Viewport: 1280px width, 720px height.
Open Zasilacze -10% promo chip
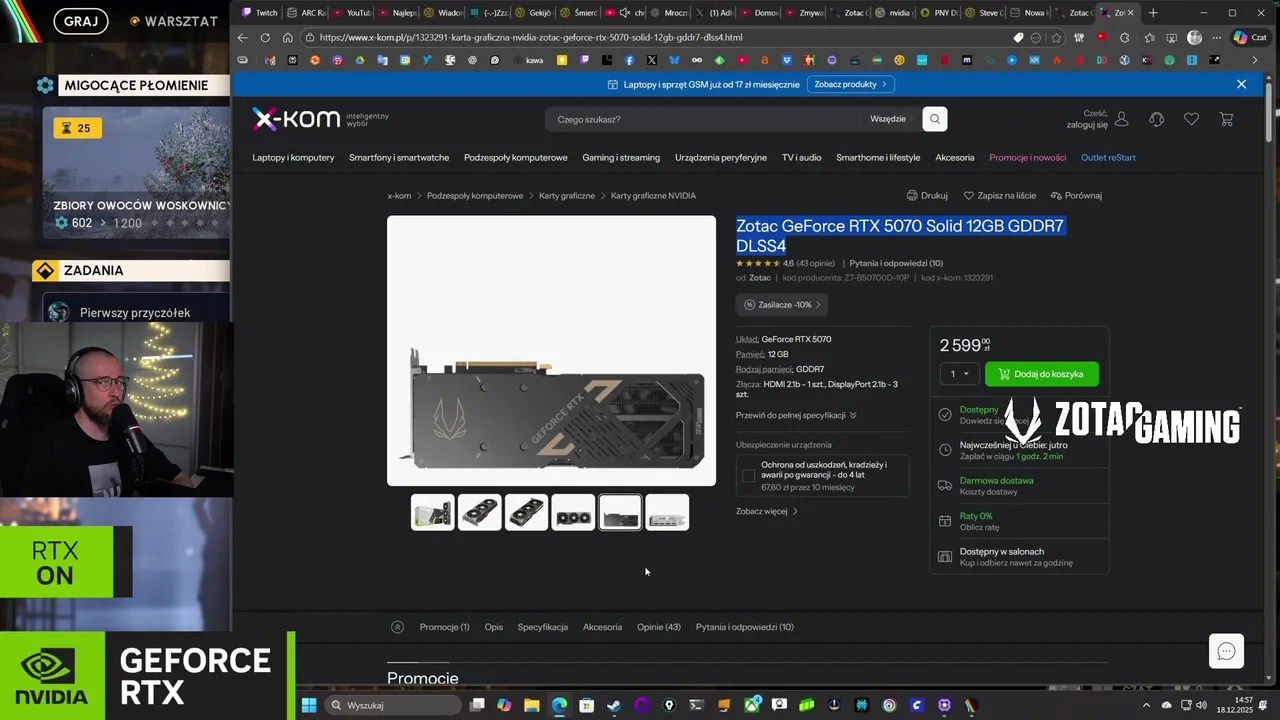point(782,305)
